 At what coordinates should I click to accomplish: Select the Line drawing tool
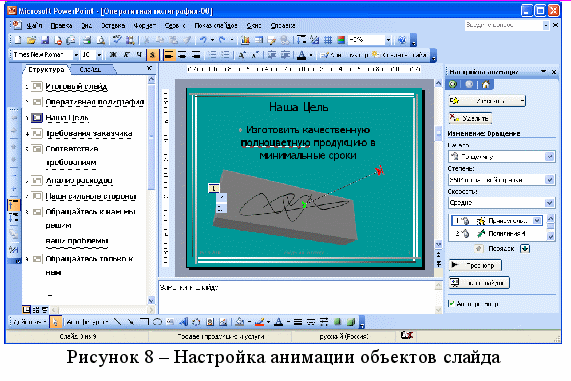[x=117, y=322]
